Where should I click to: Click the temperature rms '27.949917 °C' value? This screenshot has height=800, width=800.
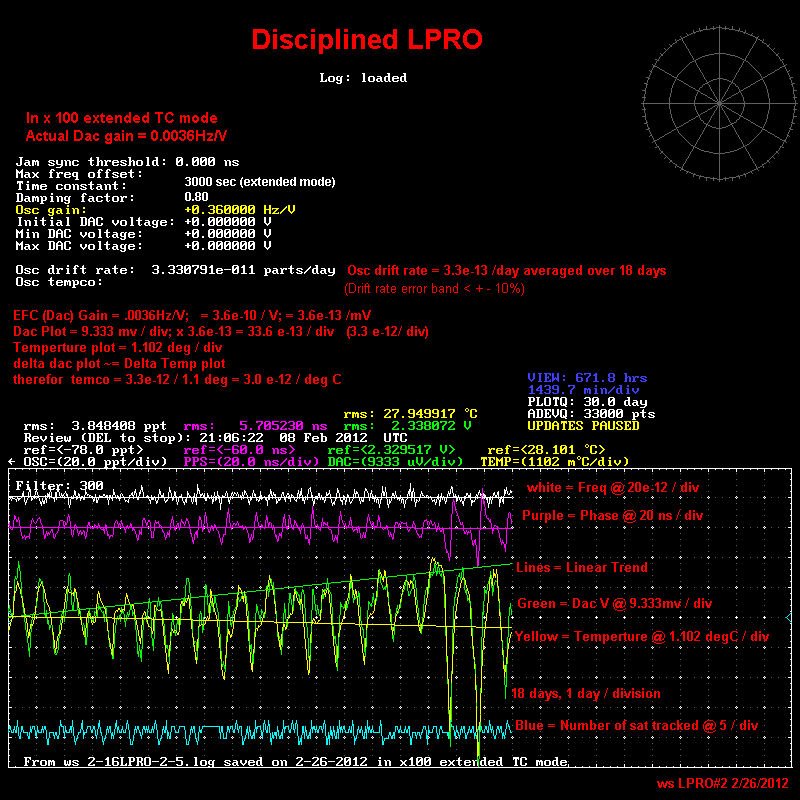pos(430,414)
